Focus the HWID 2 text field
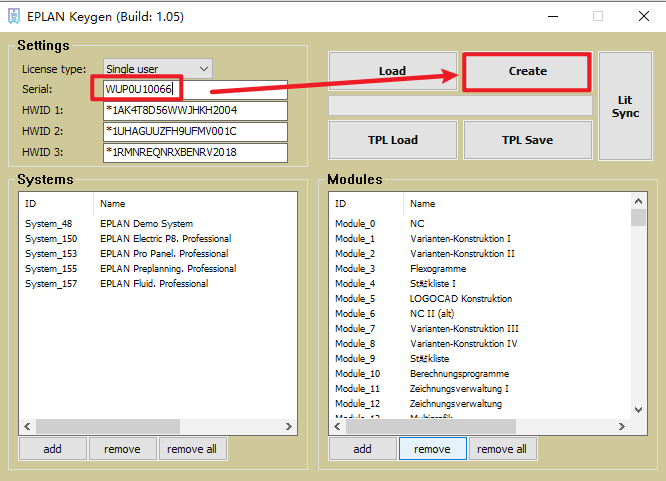The image size is (666, 481). 195,131
